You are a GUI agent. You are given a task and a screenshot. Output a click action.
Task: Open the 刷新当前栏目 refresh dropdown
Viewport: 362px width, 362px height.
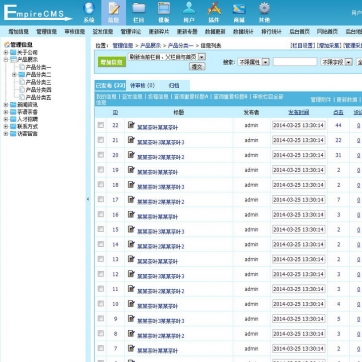167,56
